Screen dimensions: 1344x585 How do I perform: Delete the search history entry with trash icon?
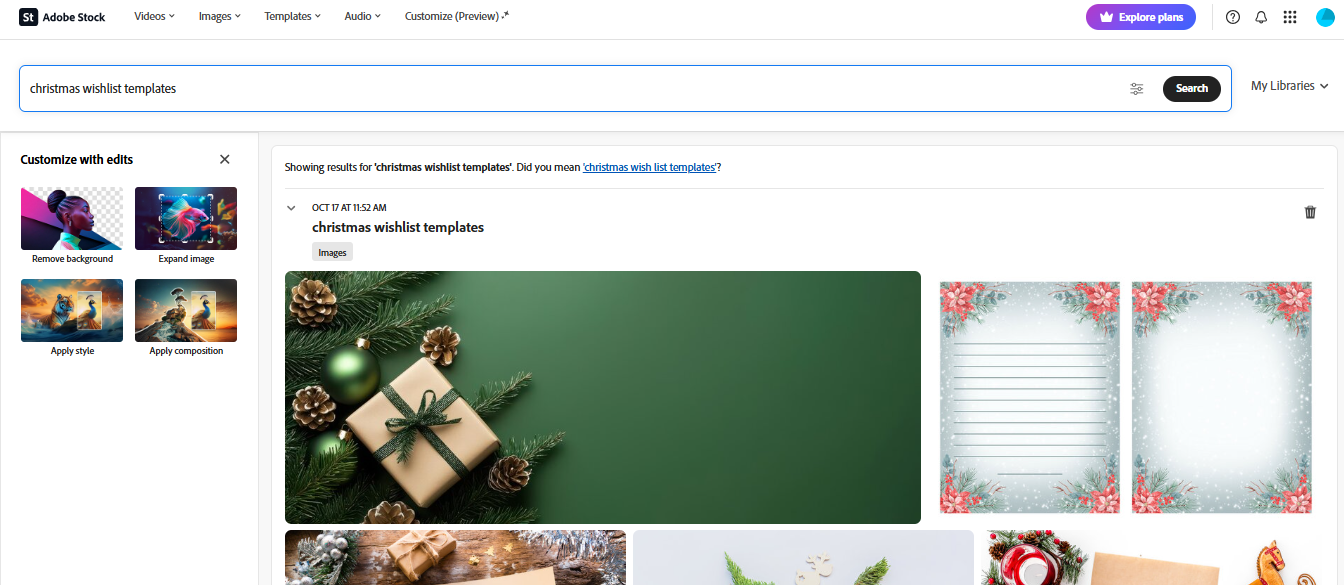coord(1310,212)
